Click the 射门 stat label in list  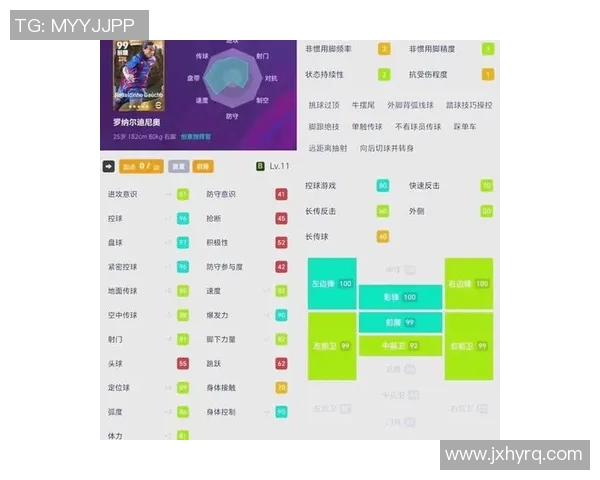click(x=115, y=339)
